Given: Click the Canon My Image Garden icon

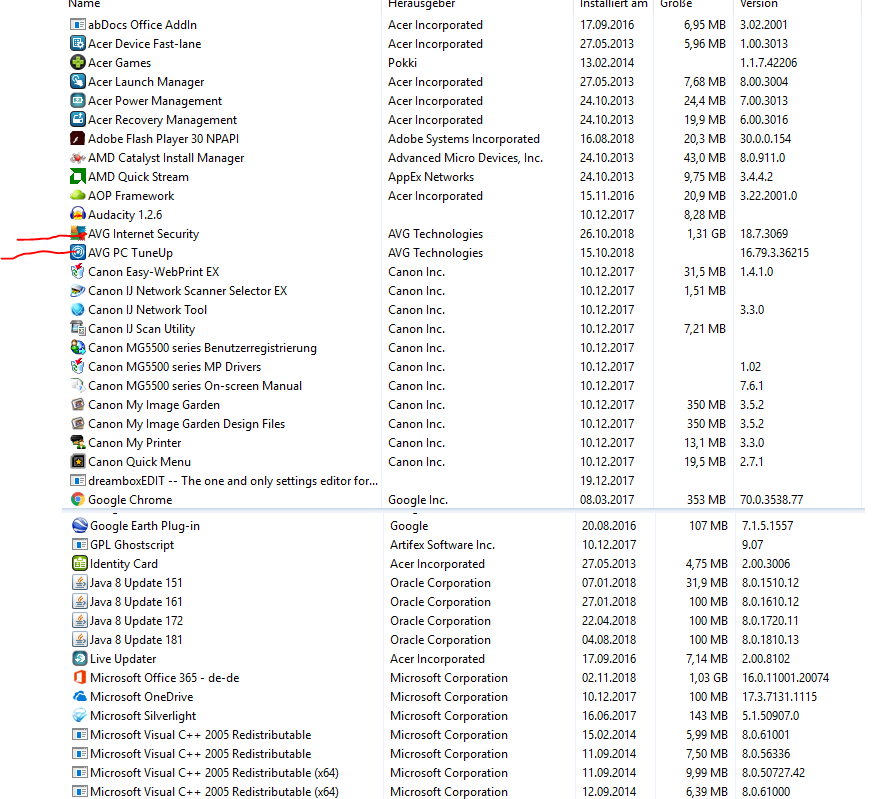Looking at the screenshot, I should pyautogui.click(x=78, y=404).
